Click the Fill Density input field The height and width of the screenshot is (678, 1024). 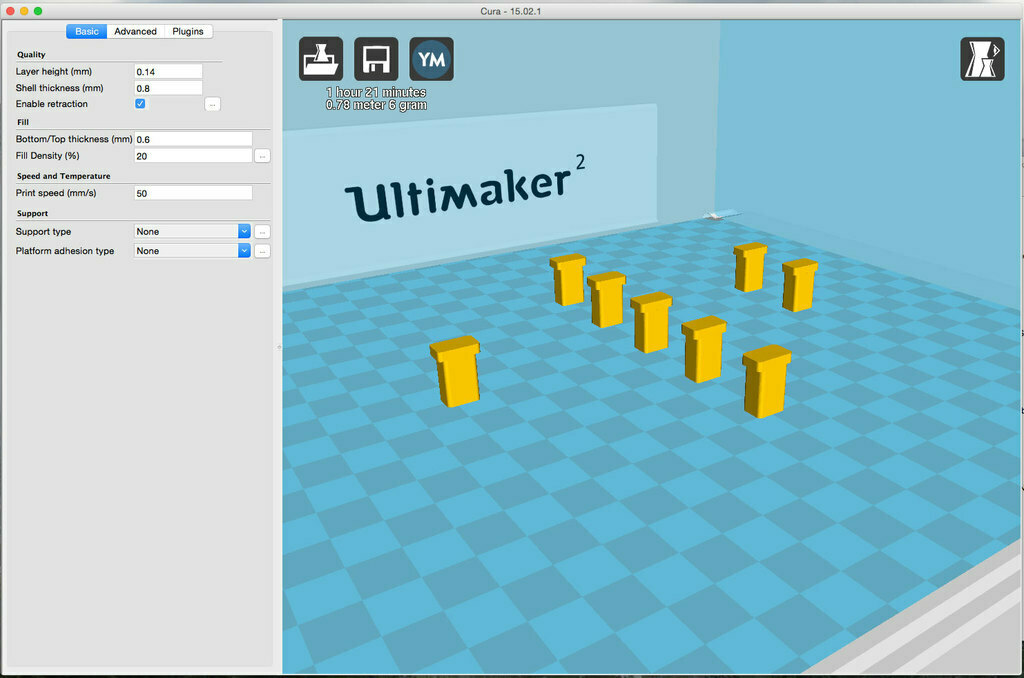pos(193,156)
